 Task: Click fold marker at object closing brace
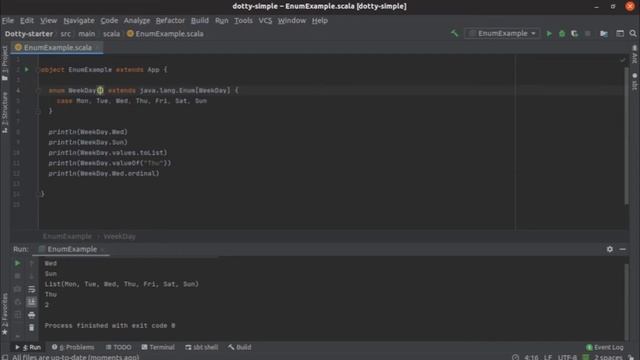[x=38, y=194]
